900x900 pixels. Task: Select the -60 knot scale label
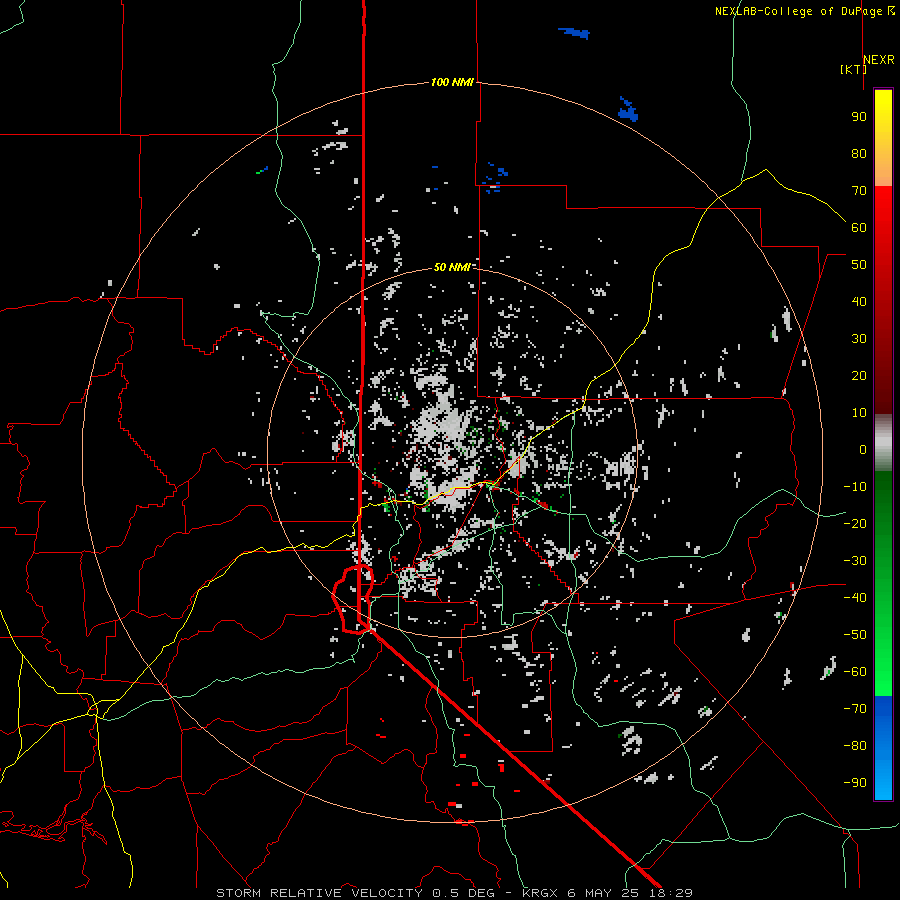pos(855,672)
